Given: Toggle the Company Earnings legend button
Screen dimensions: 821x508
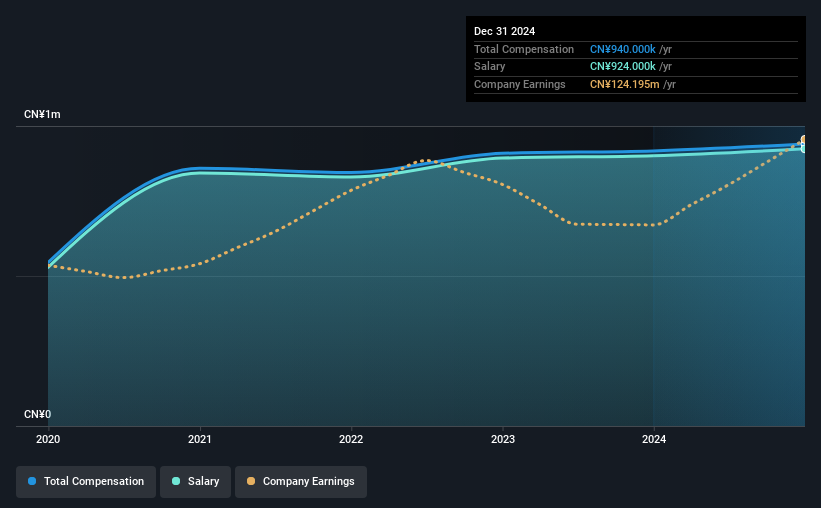Looking at the screenshot, I should coord(301,481).
